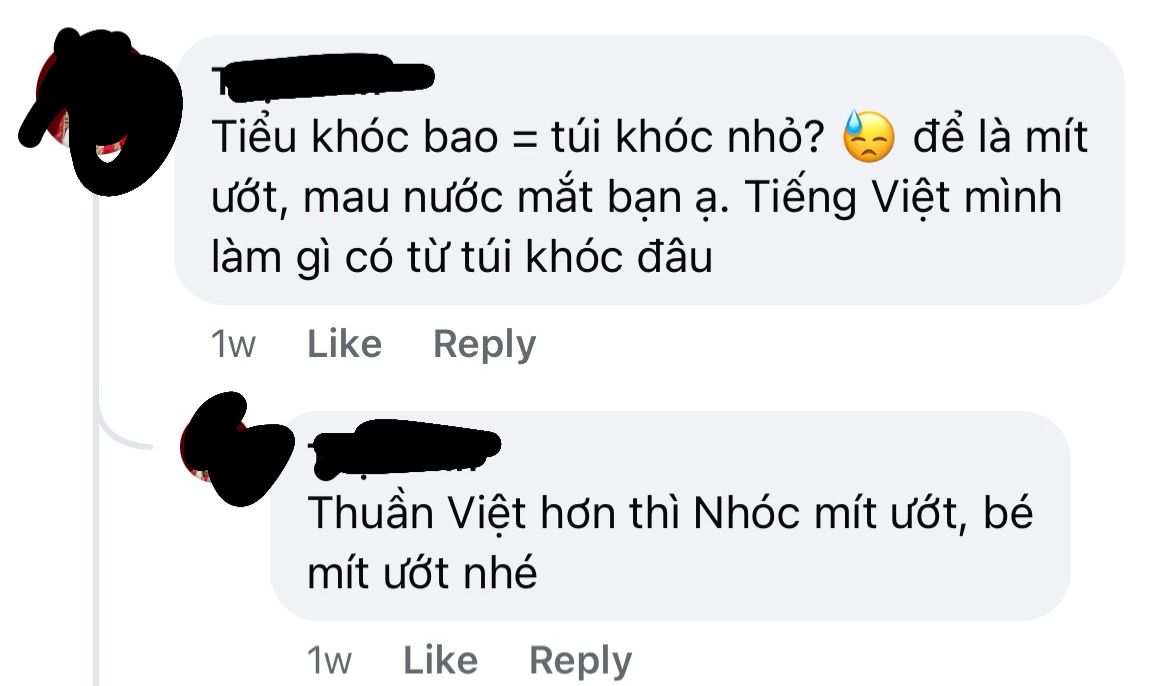Open the first comment's 1w timestamp
Screen dimensions: 1170x686
coord(234,344)
